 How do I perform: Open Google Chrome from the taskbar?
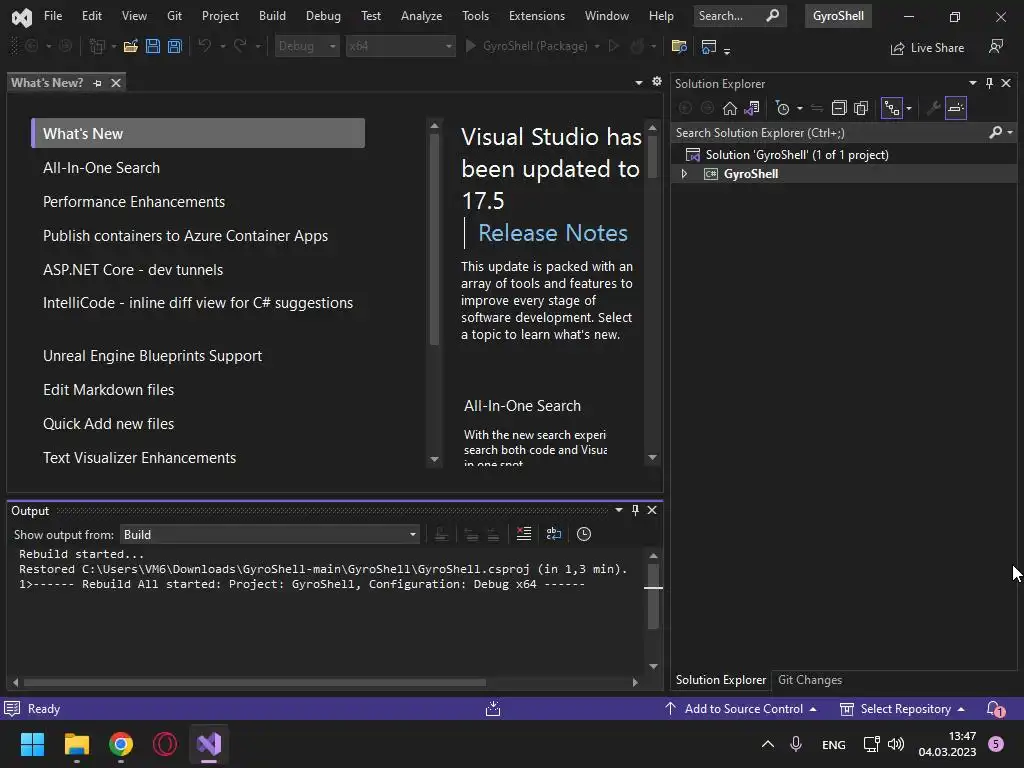[x=121, y=744]
